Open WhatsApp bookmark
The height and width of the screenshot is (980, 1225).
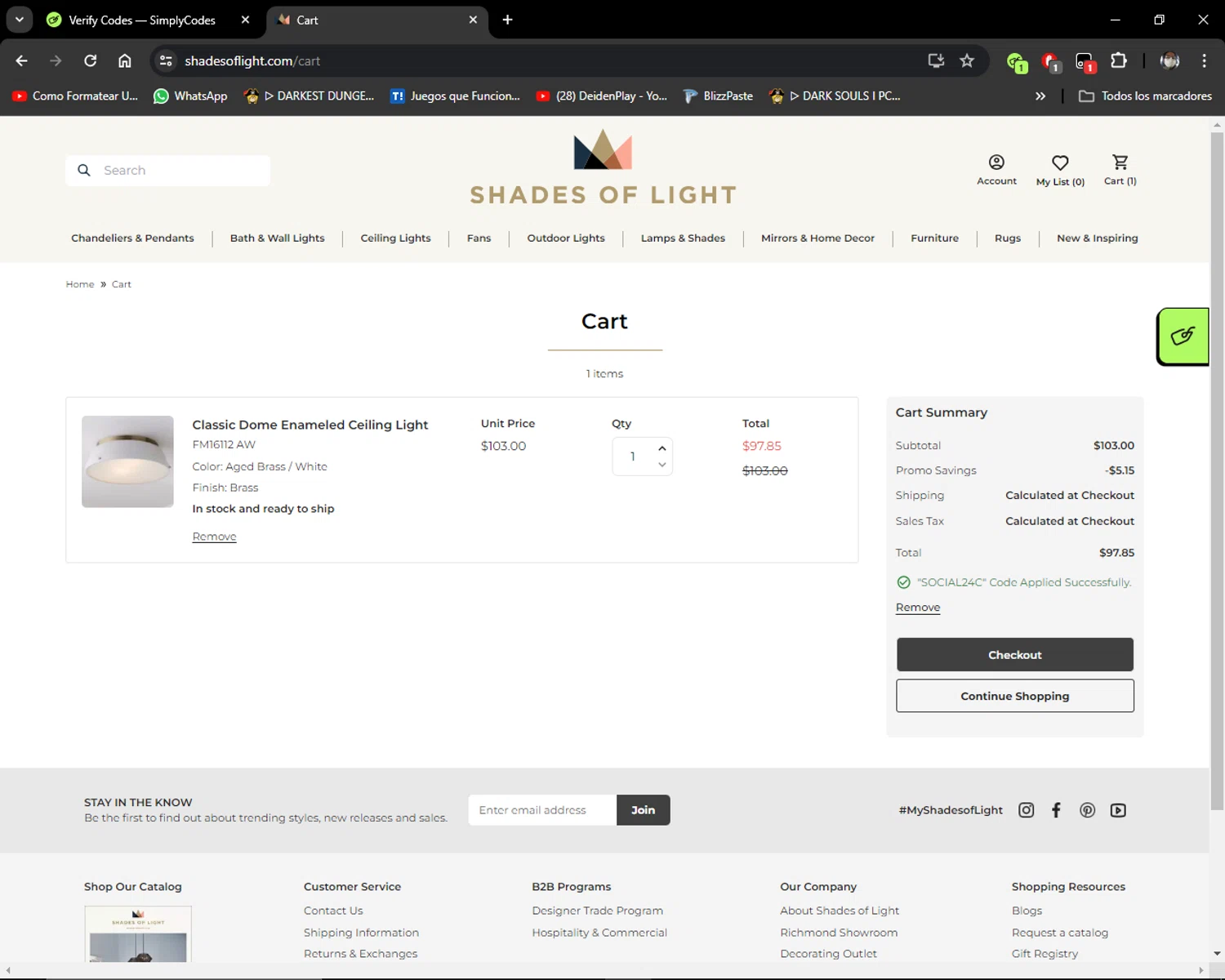pyautogui.click(x=191, y=96)
